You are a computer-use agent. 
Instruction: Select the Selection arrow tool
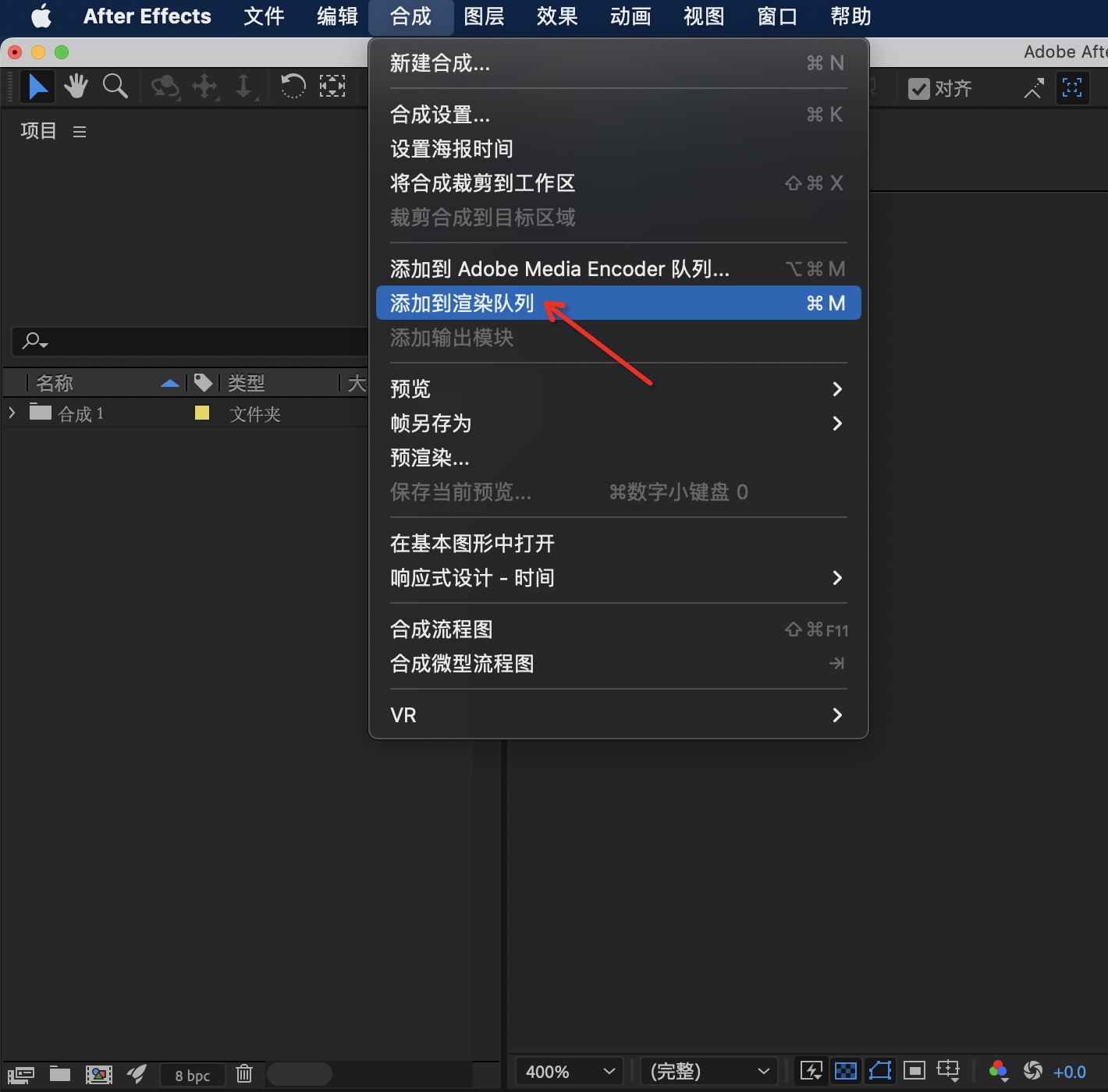pyautogui.click(x=37, y=87)
